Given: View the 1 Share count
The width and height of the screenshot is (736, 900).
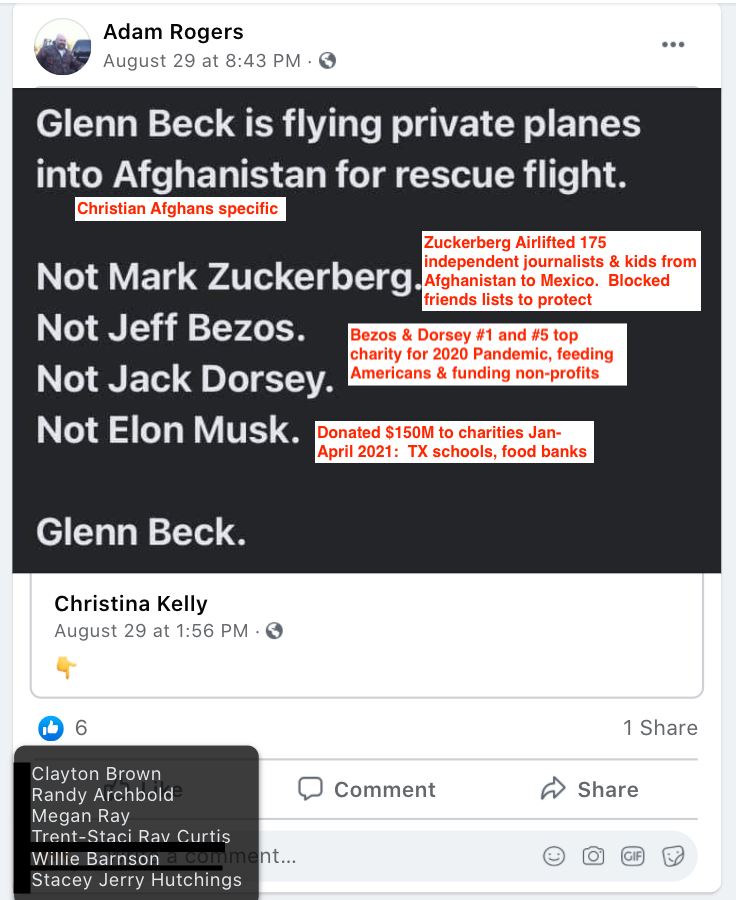Looking at the screenshot, I should click(x=660, y=728).
